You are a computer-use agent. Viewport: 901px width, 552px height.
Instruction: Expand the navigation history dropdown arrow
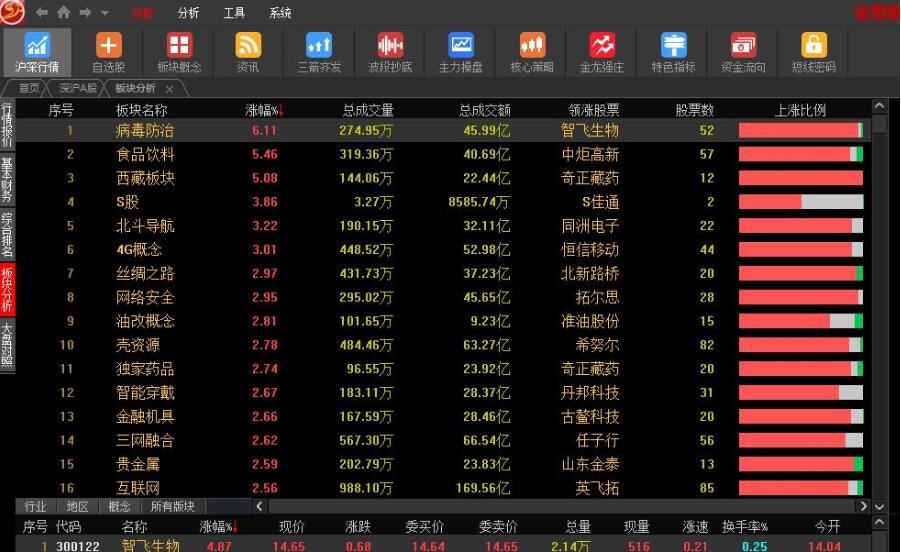105,13
